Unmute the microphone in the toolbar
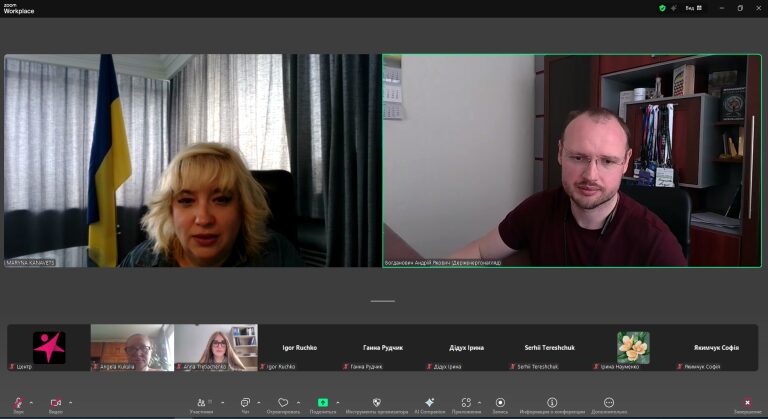This screenshot has width=768, height=419. (x=18, y=402)
